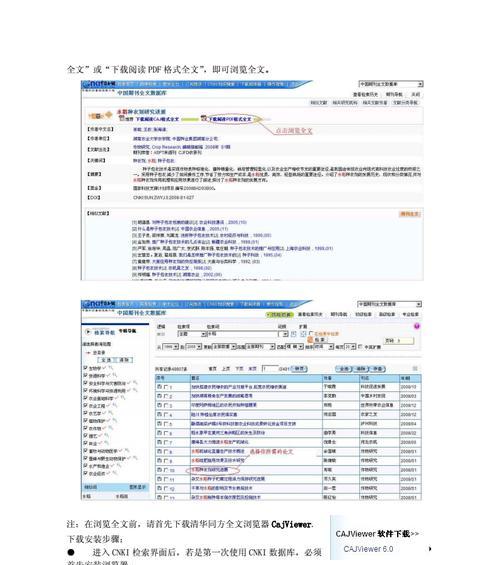The height and width of the screenshot is (565, 500).
Task: Open the 相似文献 tab
Action: (x=319, y=103)
